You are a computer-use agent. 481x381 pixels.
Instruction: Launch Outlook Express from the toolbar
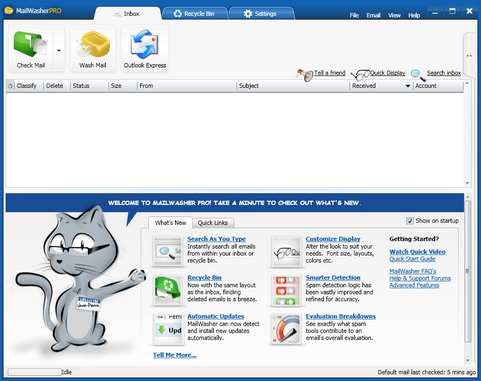145,49
